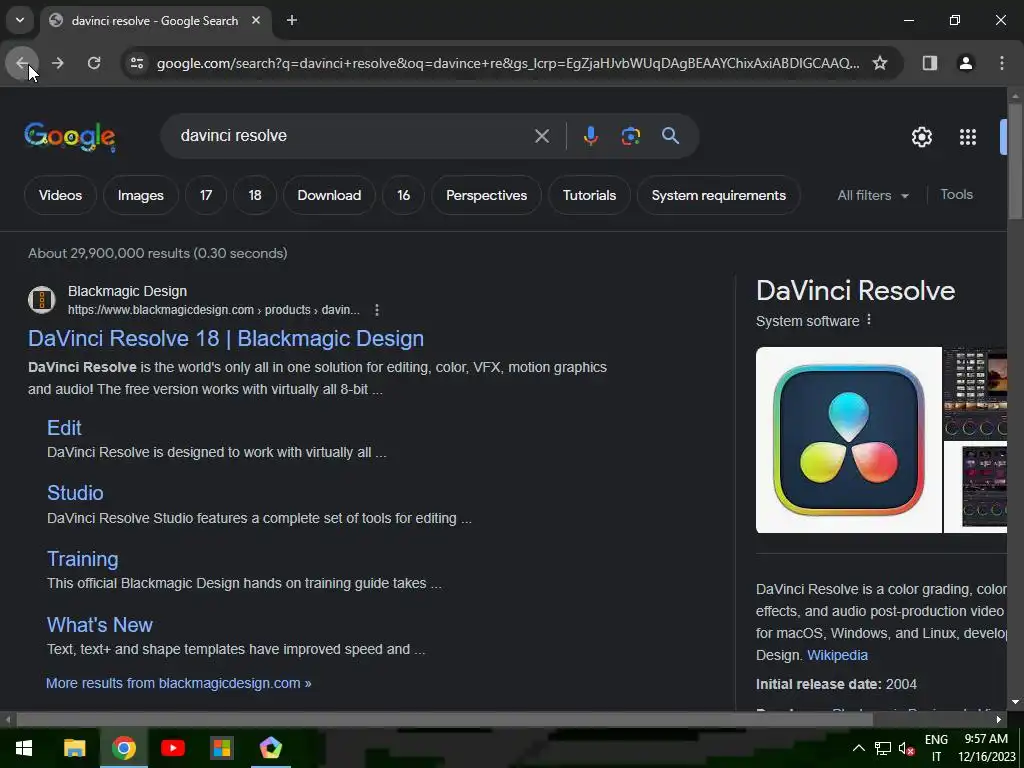The height and width of the screenshot is (768, 1024).
Task: Reload the page with the refresh icon
Action: [94, 63]
